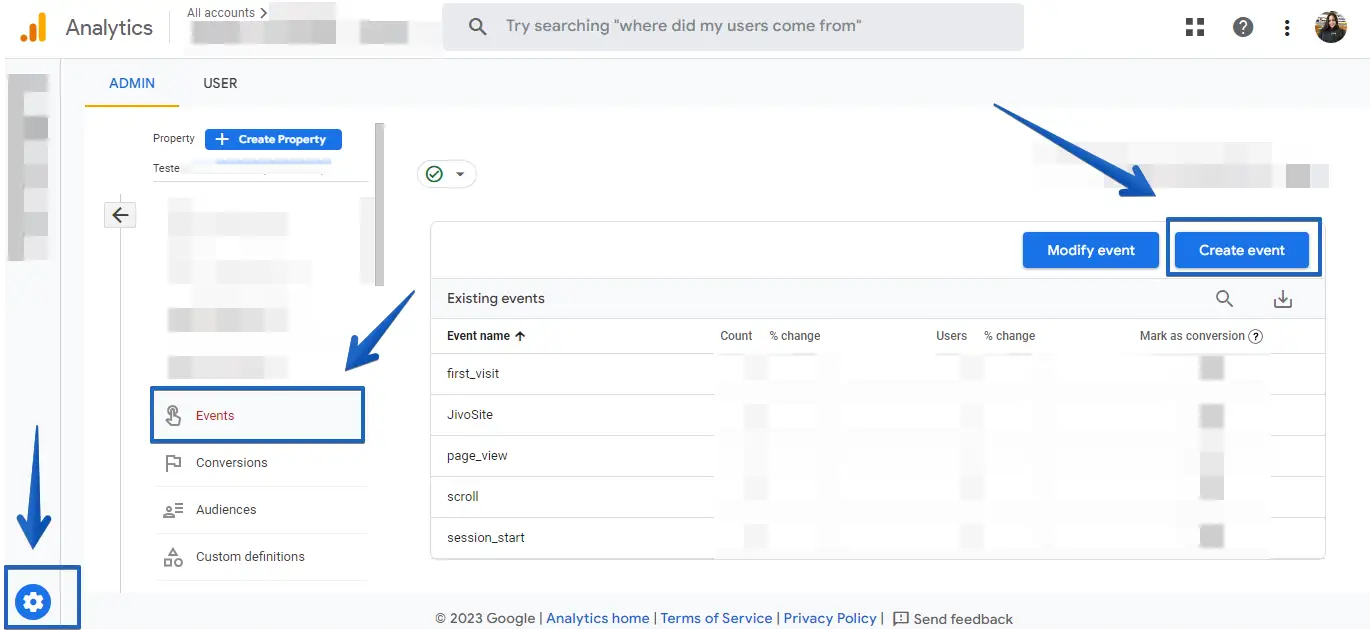1370x633 pixels.
Task: Open the Admin gear icon
Action: (x=33, y=602)
